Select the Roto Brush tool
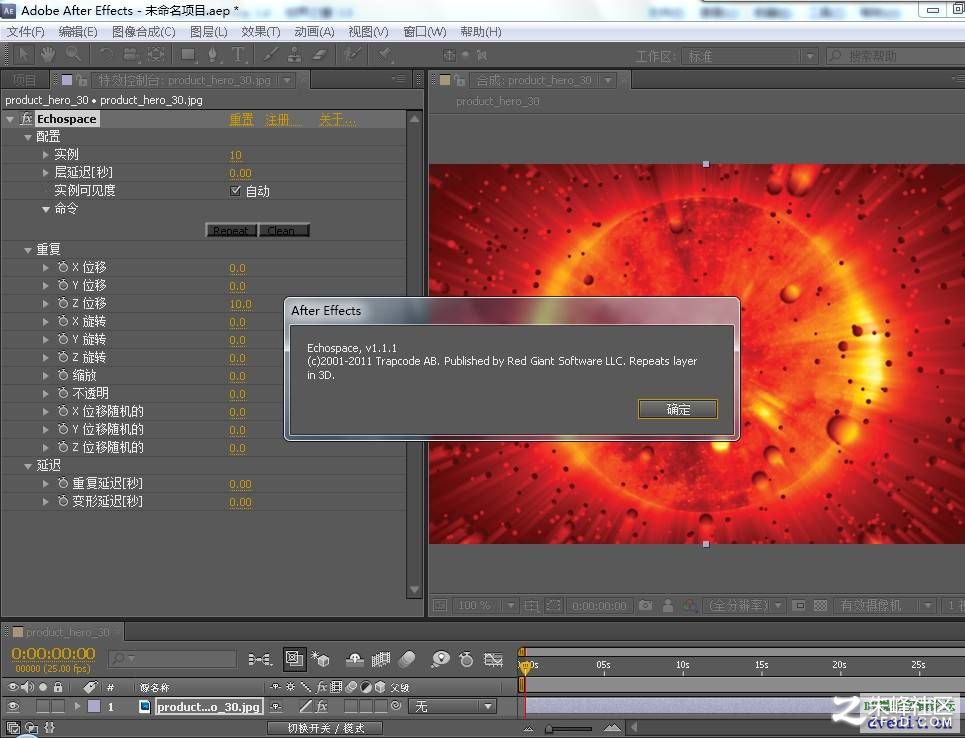This screenshot has width=965, height=738. click(353, 55)
